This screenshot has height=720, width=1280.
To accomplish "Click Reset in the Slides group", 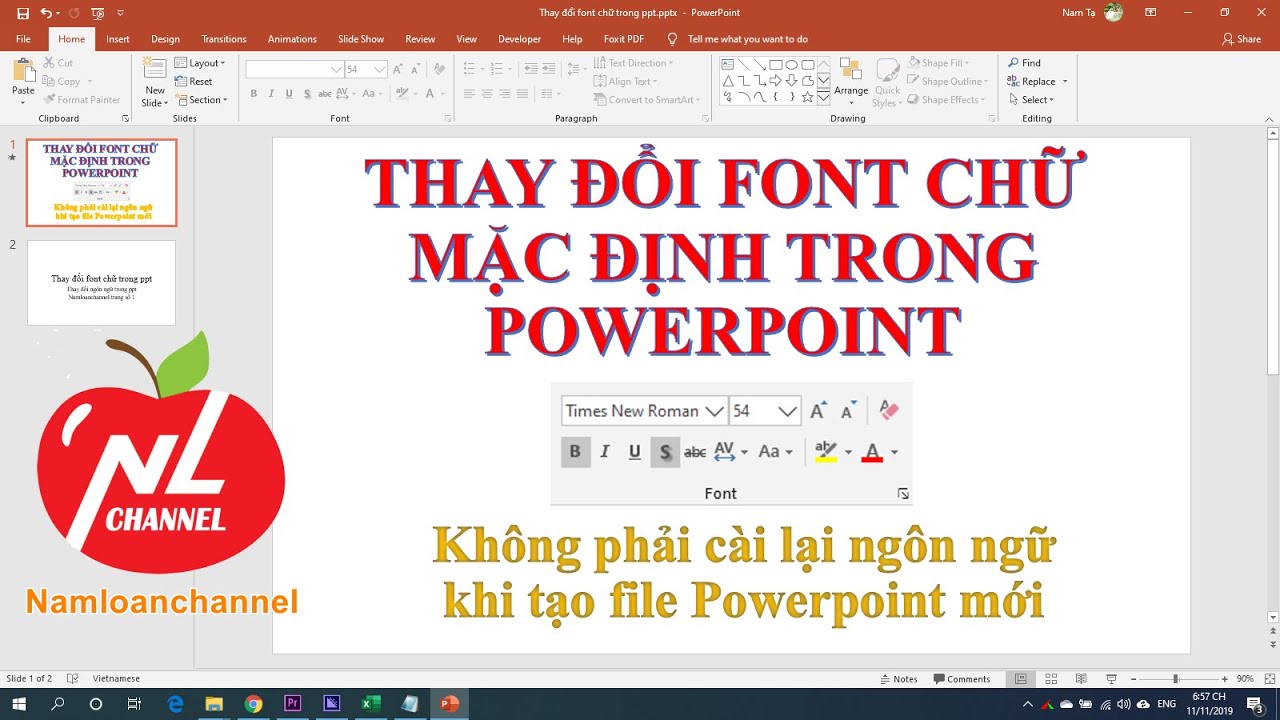I will 194,82.
